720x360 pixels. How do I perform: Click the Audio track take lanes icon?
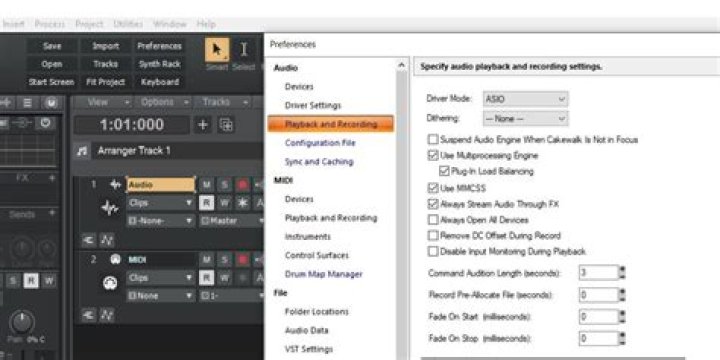coord(88,240)
